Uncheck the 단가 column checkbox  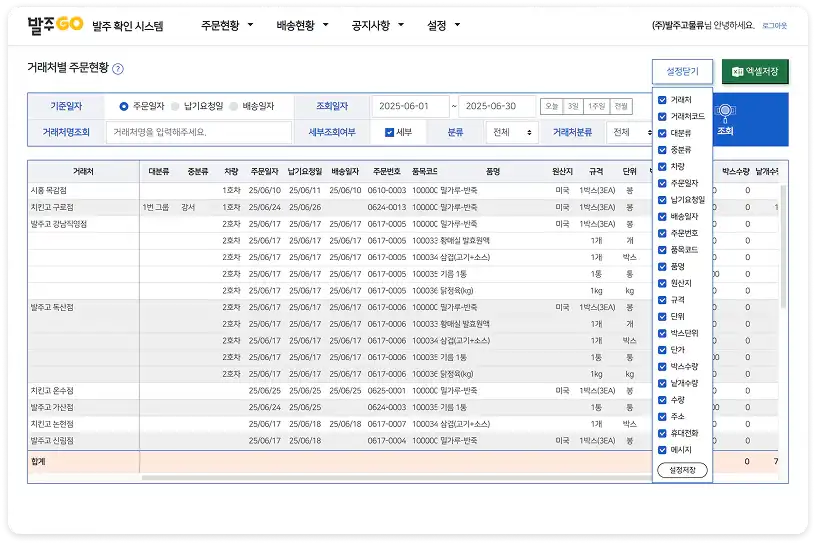point(662,350)
